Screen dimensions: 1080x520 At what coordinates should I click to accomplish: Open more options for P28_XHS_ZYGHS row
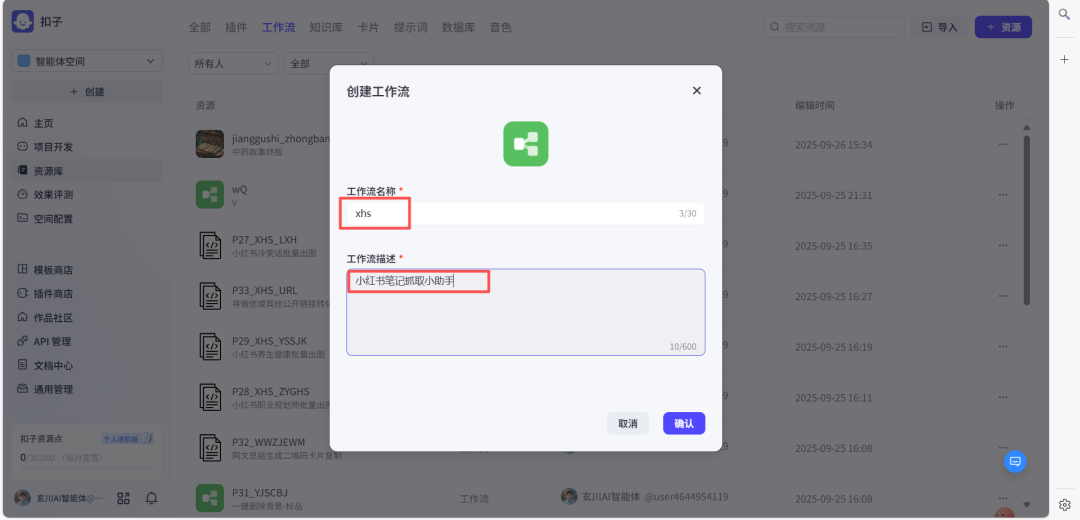pos(1004,397)
